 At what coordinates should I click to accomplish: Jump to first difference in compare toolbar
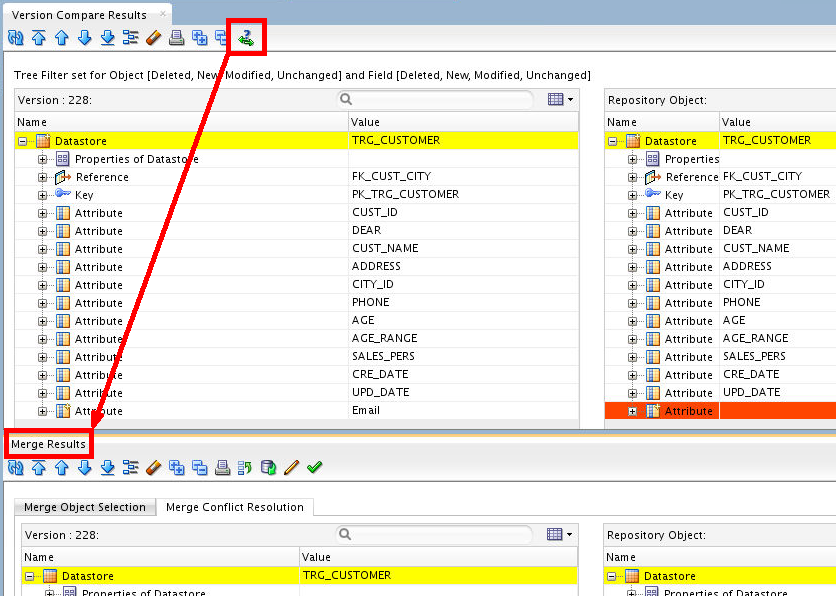click(x=38, y=38)
